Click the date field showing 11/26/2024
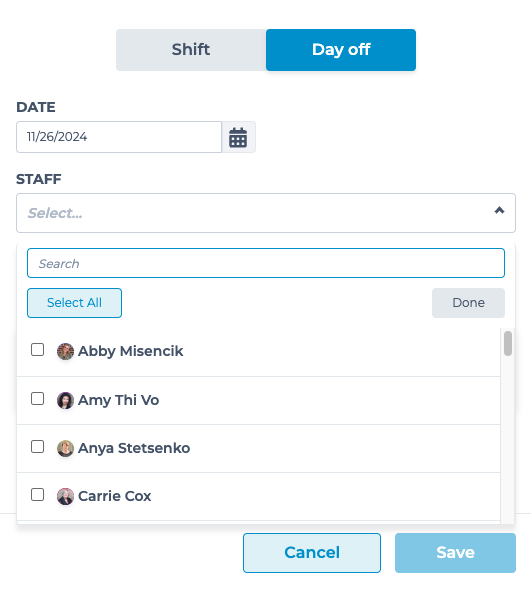531x602 pixels. [119, 137]
